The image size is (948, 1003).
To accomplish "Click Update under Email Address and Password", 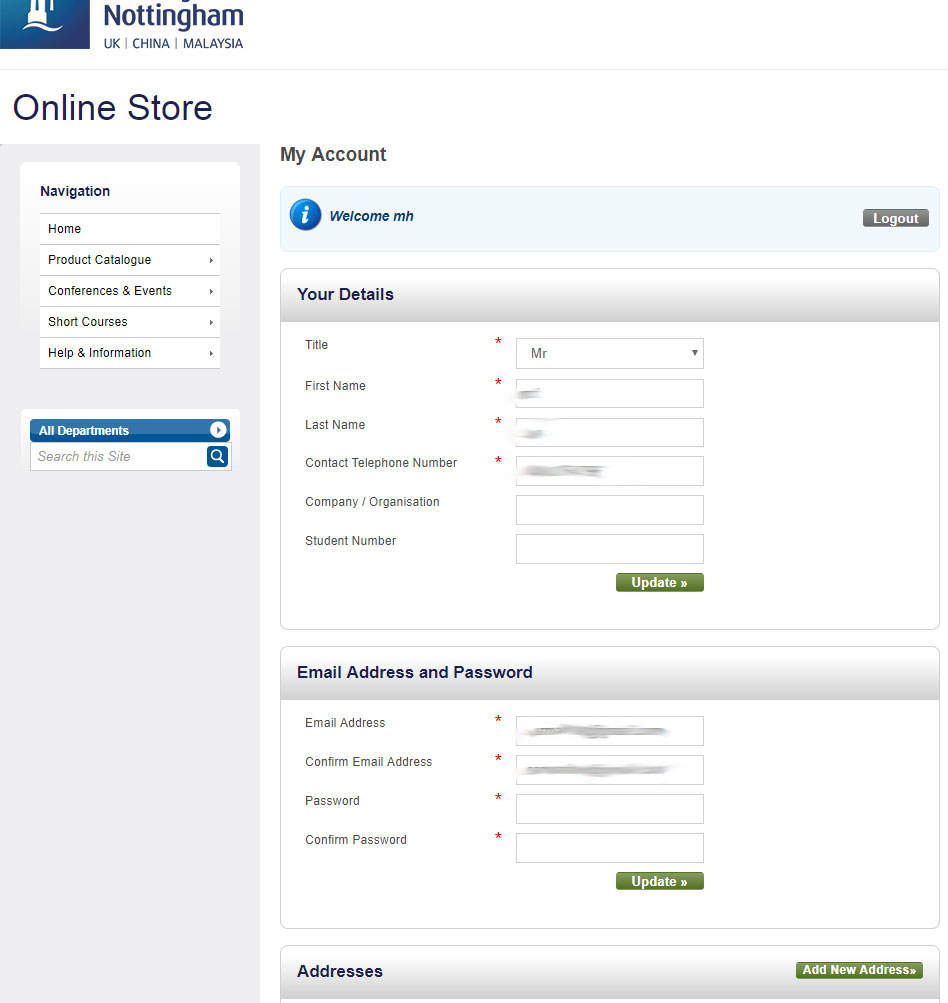I will click(x=659, y=882).
